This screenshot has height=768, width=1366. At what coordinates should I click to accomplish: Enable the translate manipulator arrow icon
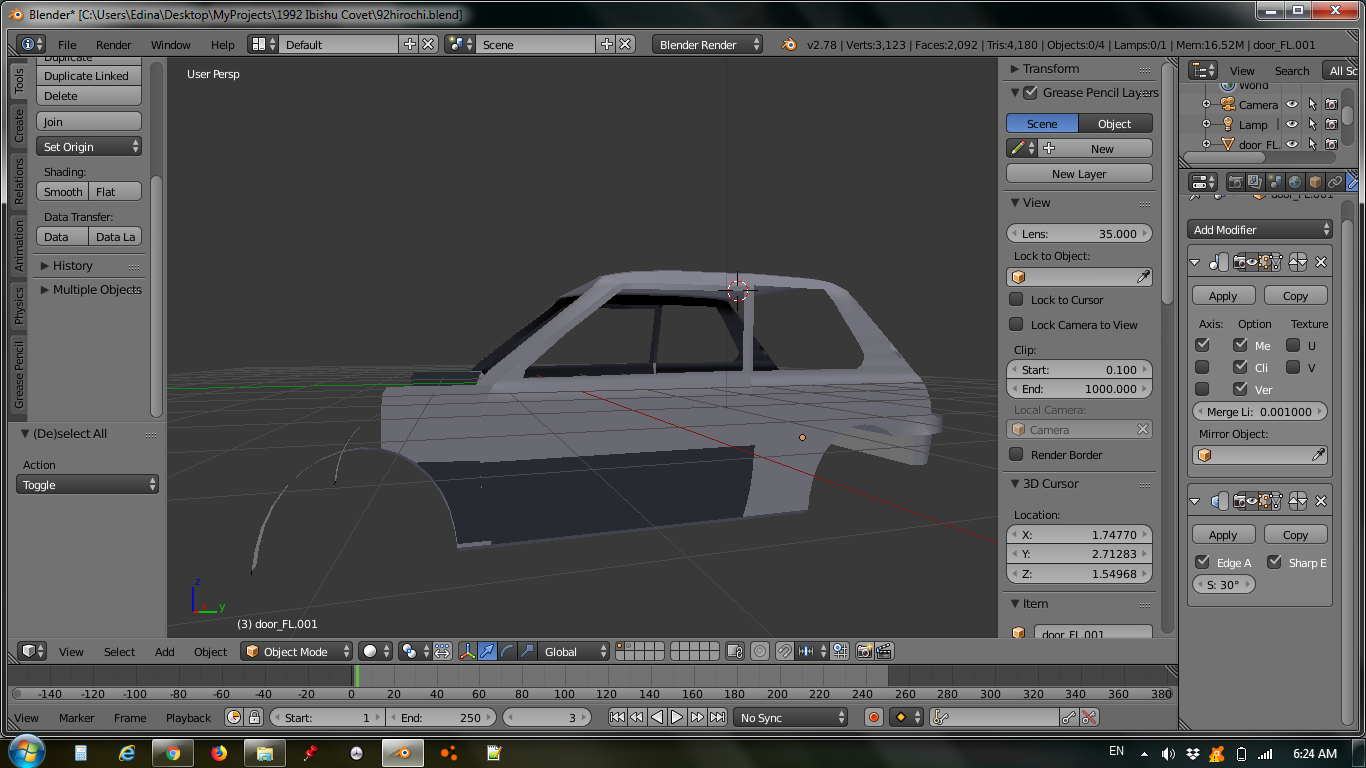click(487, 651)
